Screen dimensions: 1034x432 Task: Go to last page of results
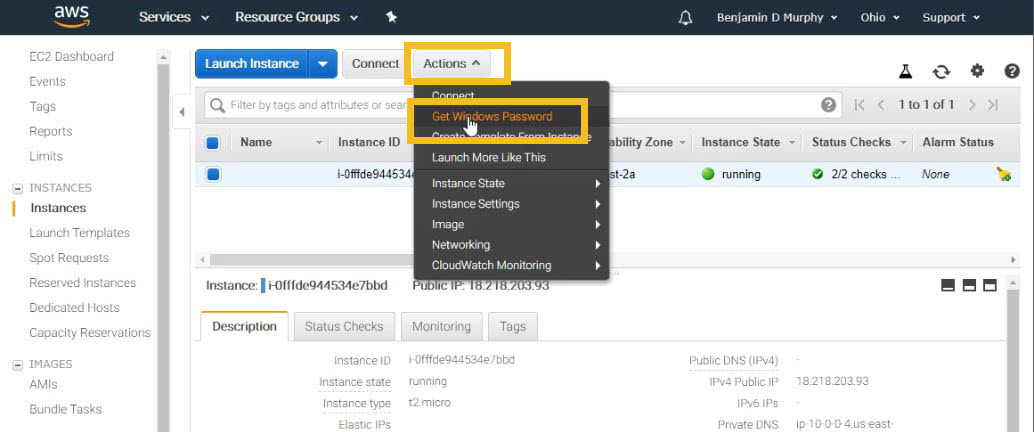coord(993,105)
